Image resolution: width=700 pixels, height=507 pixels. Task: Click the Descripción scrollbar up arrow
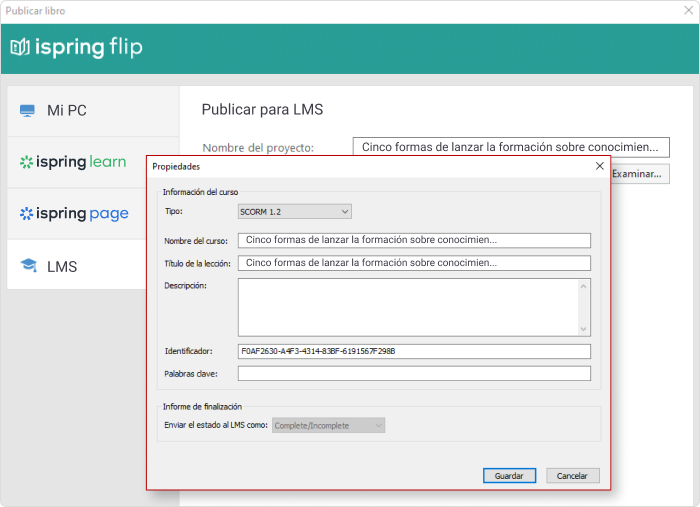click(x=583, y=287)
